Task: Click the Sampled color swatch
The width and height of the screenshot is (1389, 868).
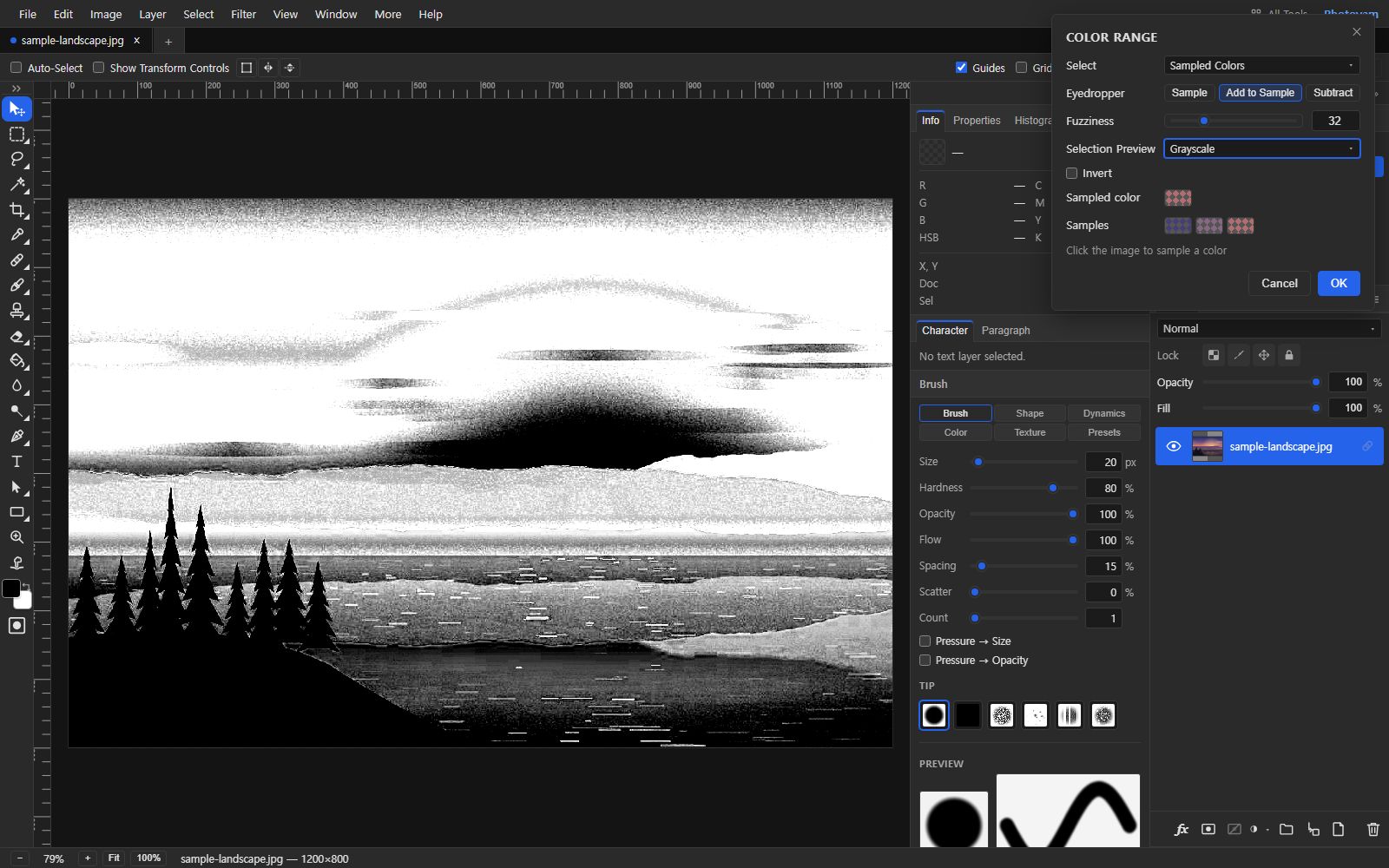Action: [x=1178, y=198]
